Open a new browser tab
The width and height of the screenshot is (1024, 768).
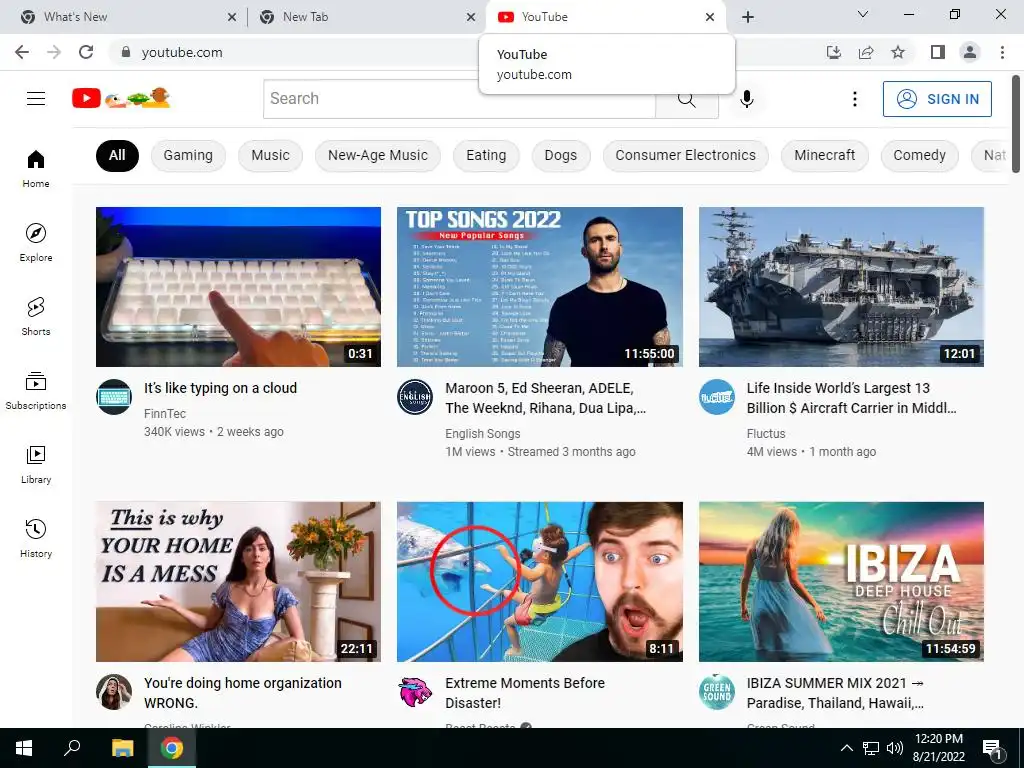[748, 17]
